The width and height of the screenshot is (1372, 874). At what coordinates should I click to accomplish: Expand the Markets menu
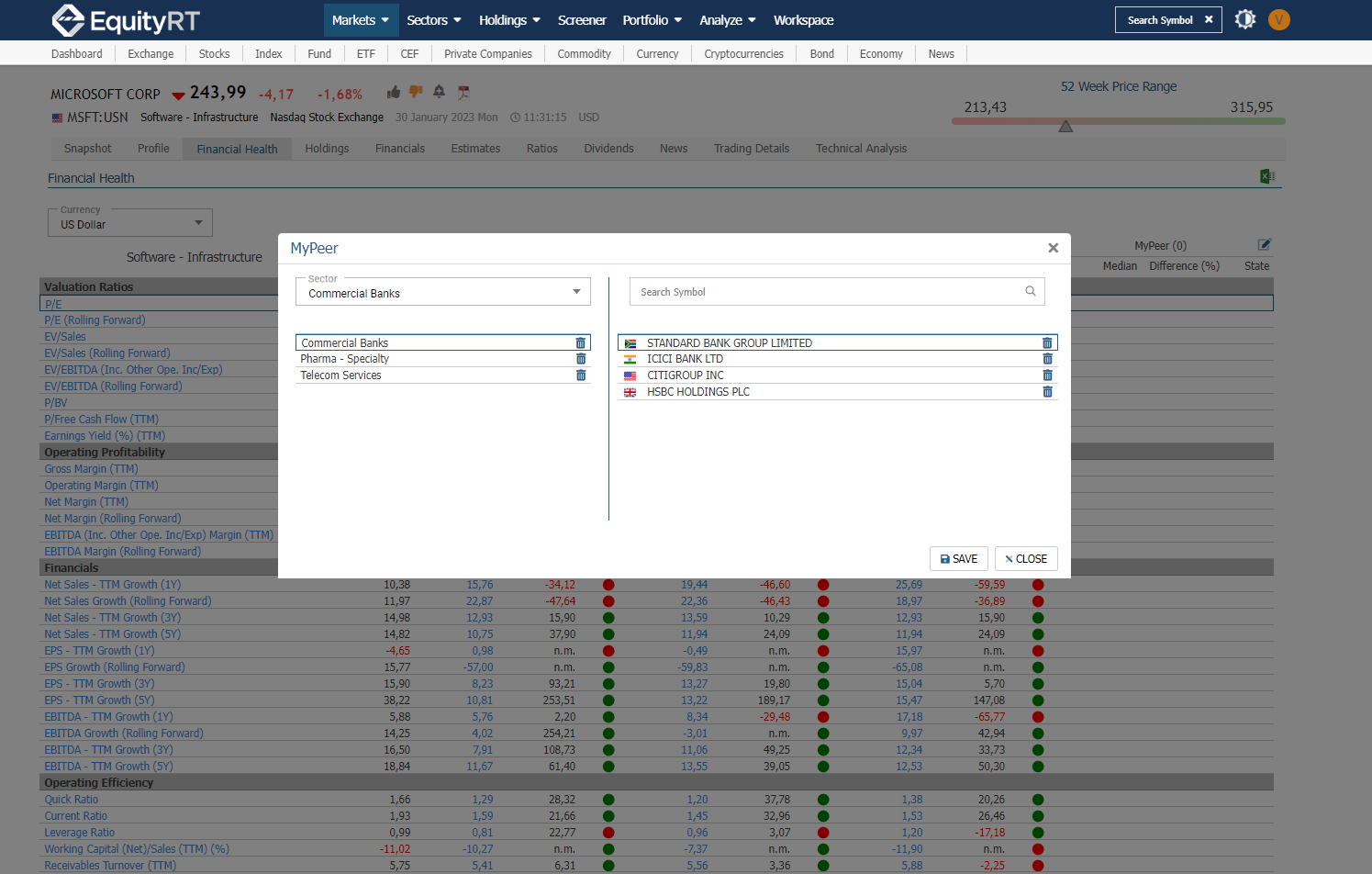[361, 20]
